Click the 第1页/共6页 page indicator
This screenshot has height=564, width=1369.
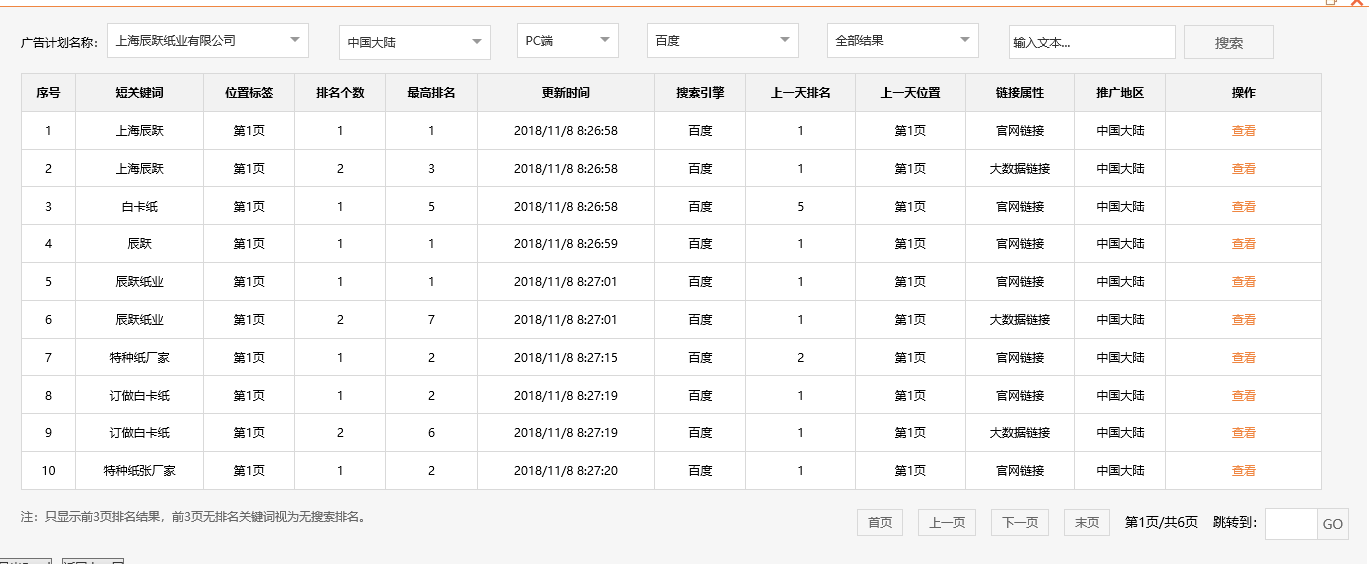click(1161, 522)
